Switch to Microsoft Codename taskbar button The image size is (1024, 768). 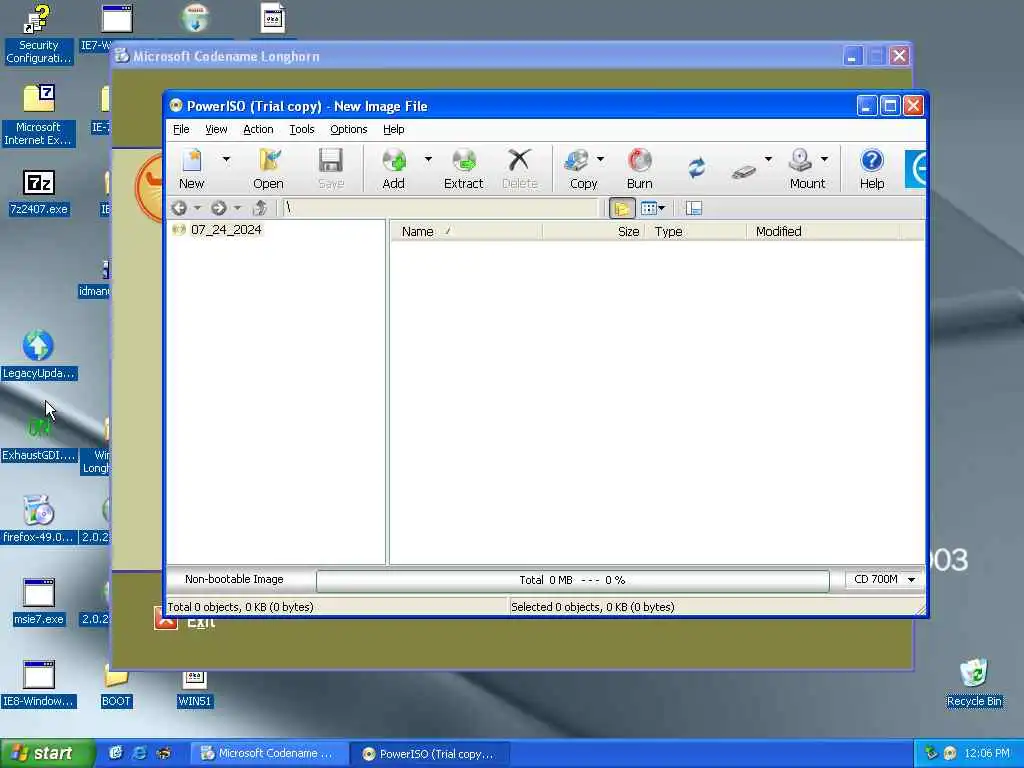point(269,754)
